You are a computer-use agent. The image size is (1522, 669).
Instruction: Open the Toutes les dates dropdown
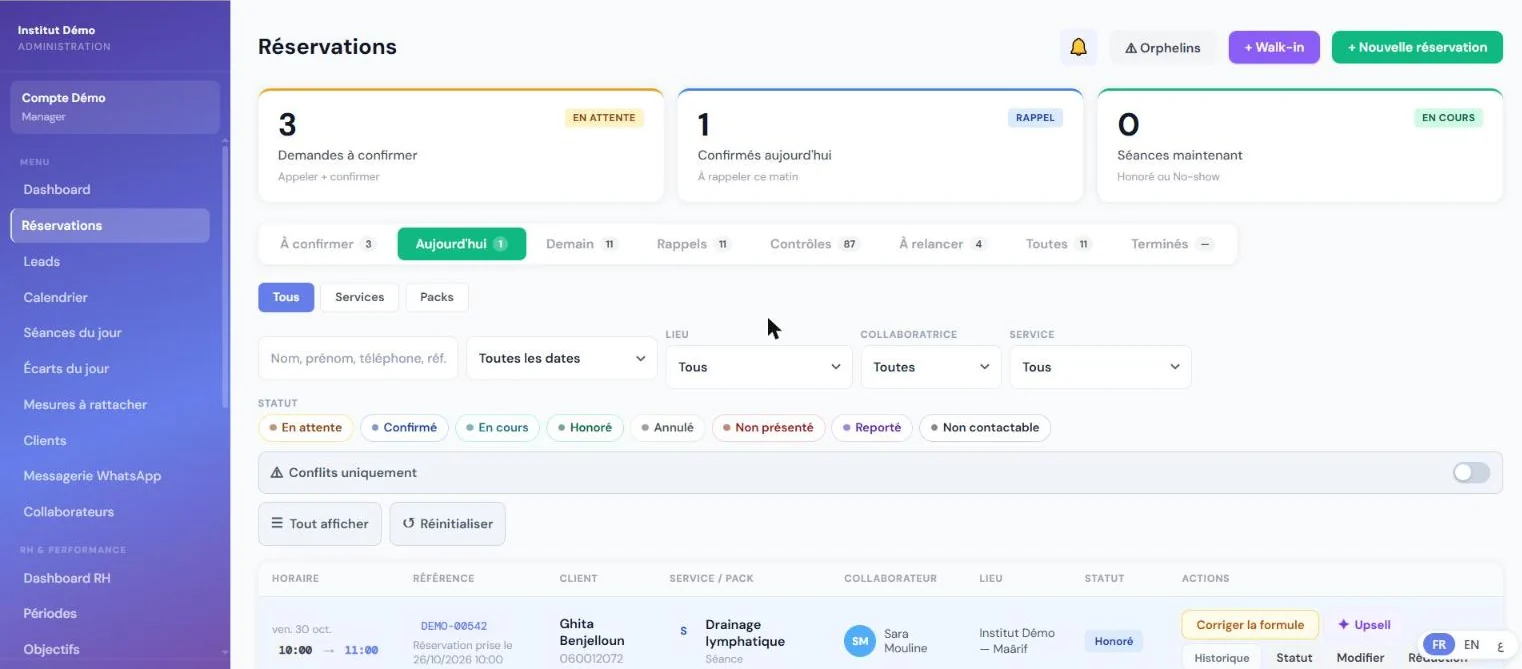point(561,358)
